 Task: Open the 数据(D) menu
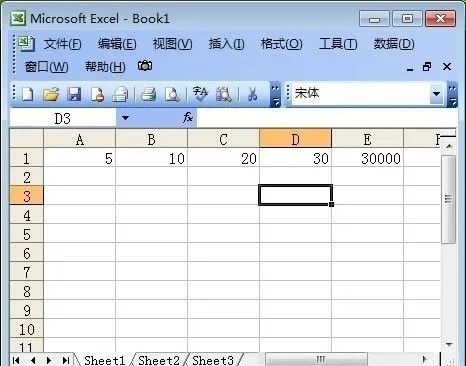click(394, 44)
